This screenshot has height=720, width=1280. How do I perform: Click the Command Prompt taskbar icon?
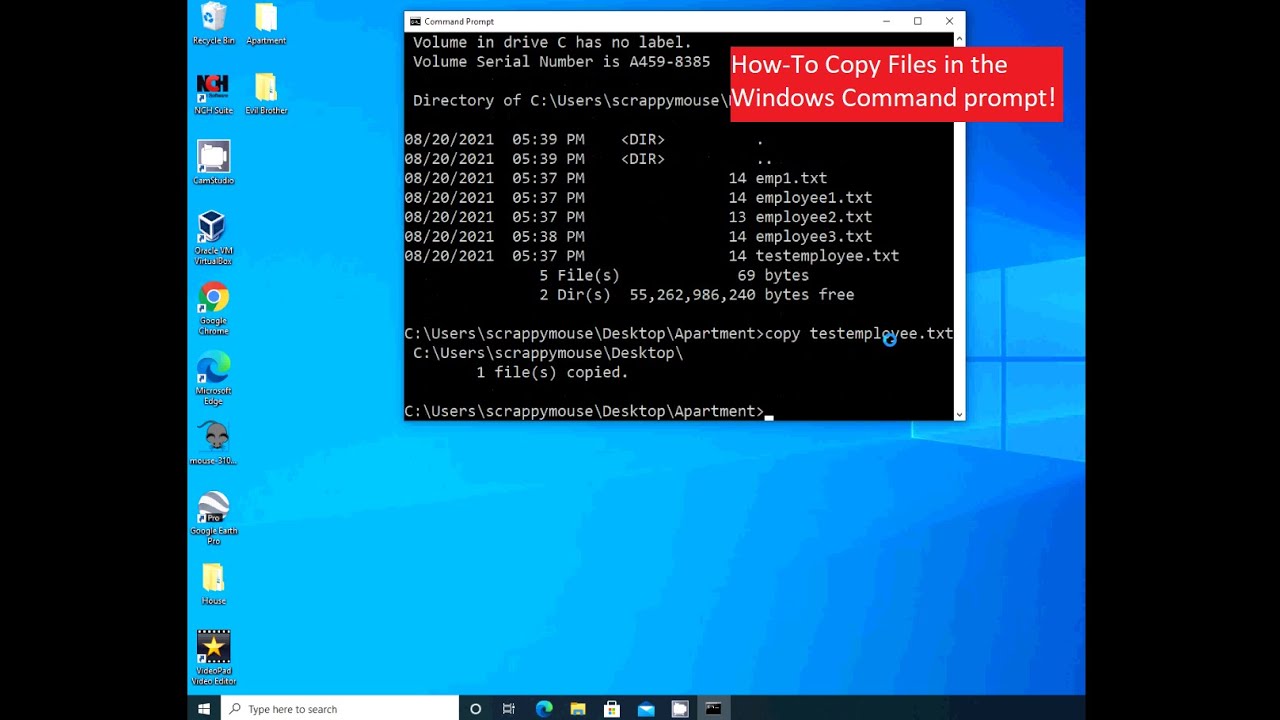[x=713, y=709]
